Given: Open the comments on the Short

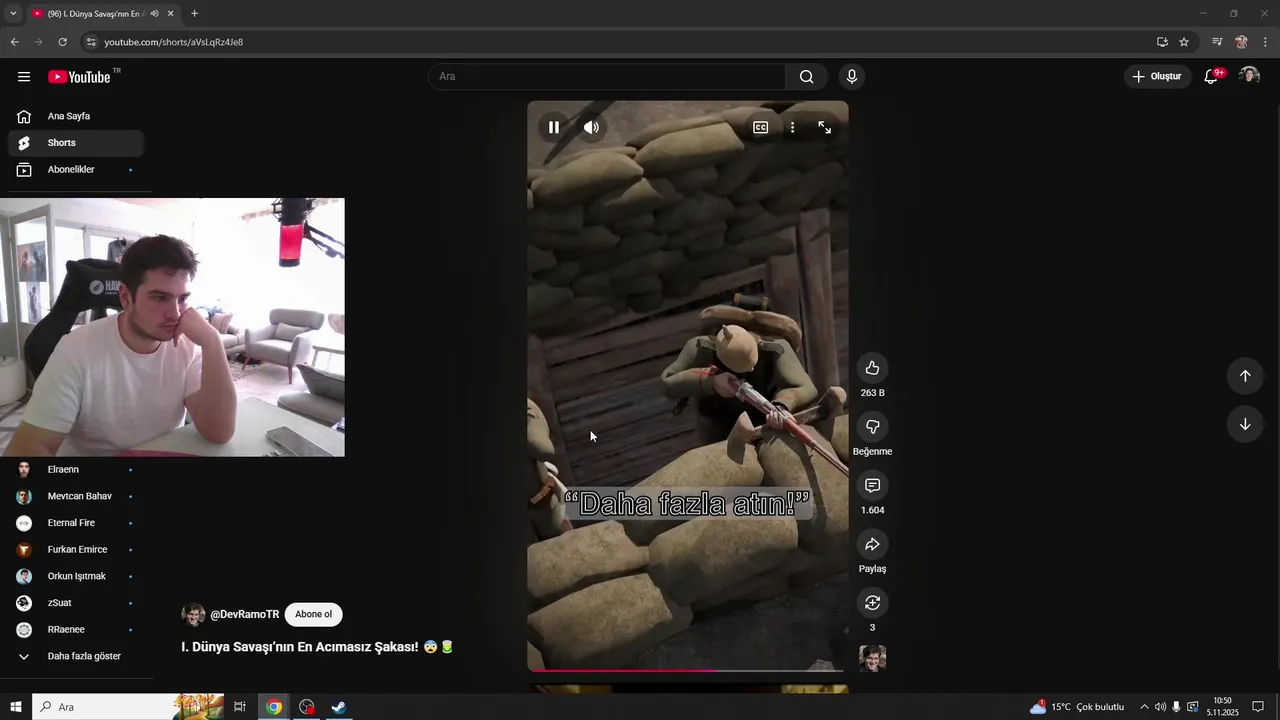Looking at the screenshot, I should [872, 485].
